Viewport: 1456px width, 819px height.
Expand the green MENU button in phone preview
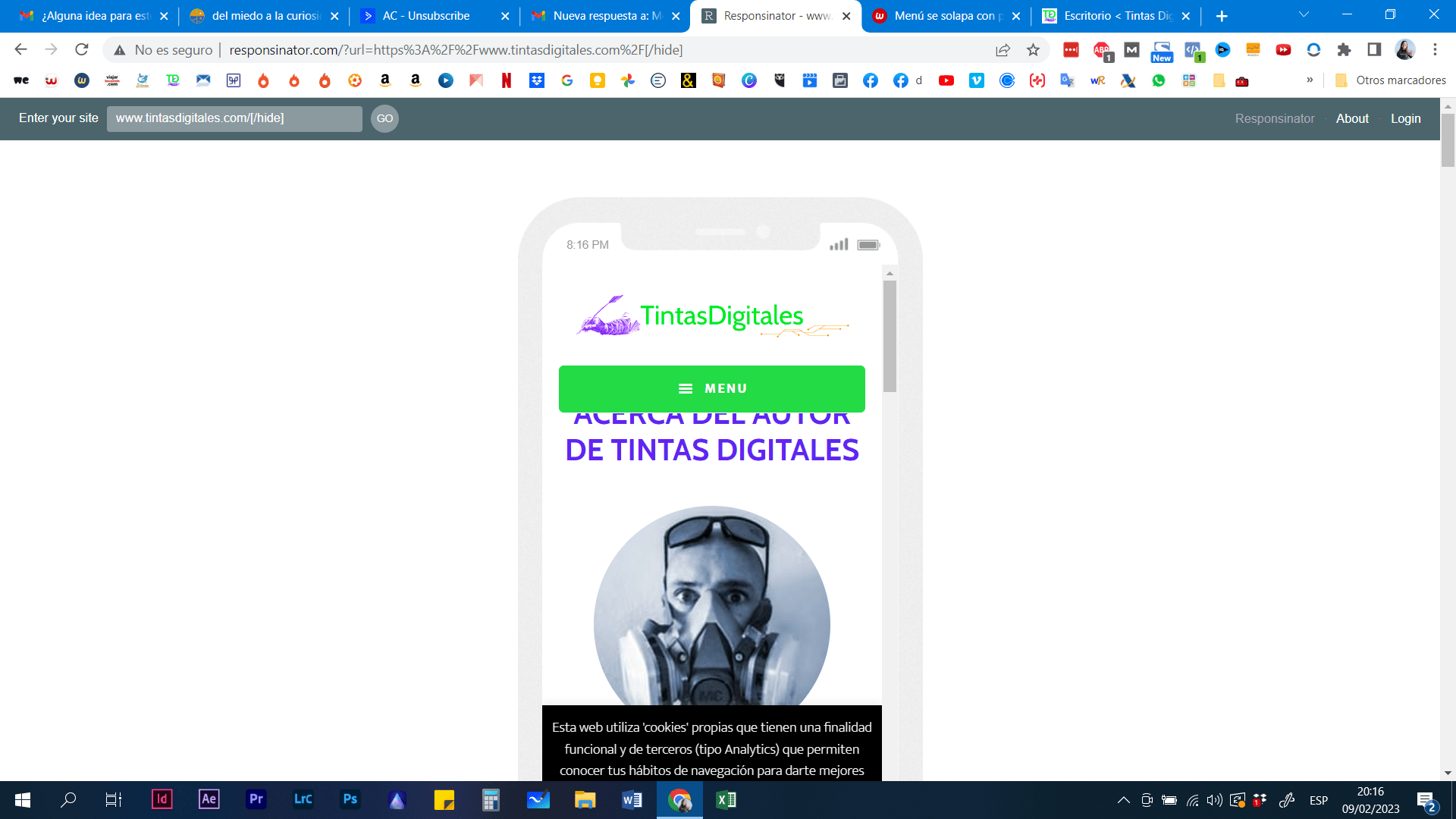[711, 388]
